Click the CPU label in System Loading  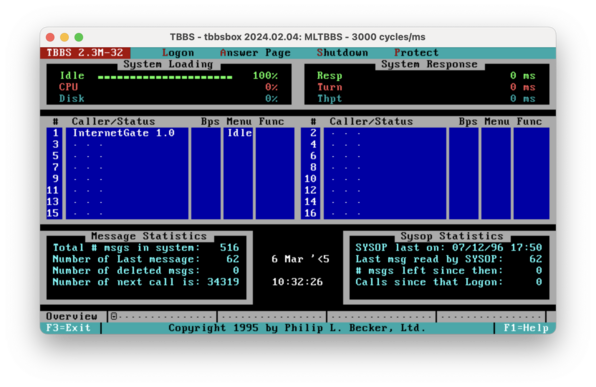(68, 87)
